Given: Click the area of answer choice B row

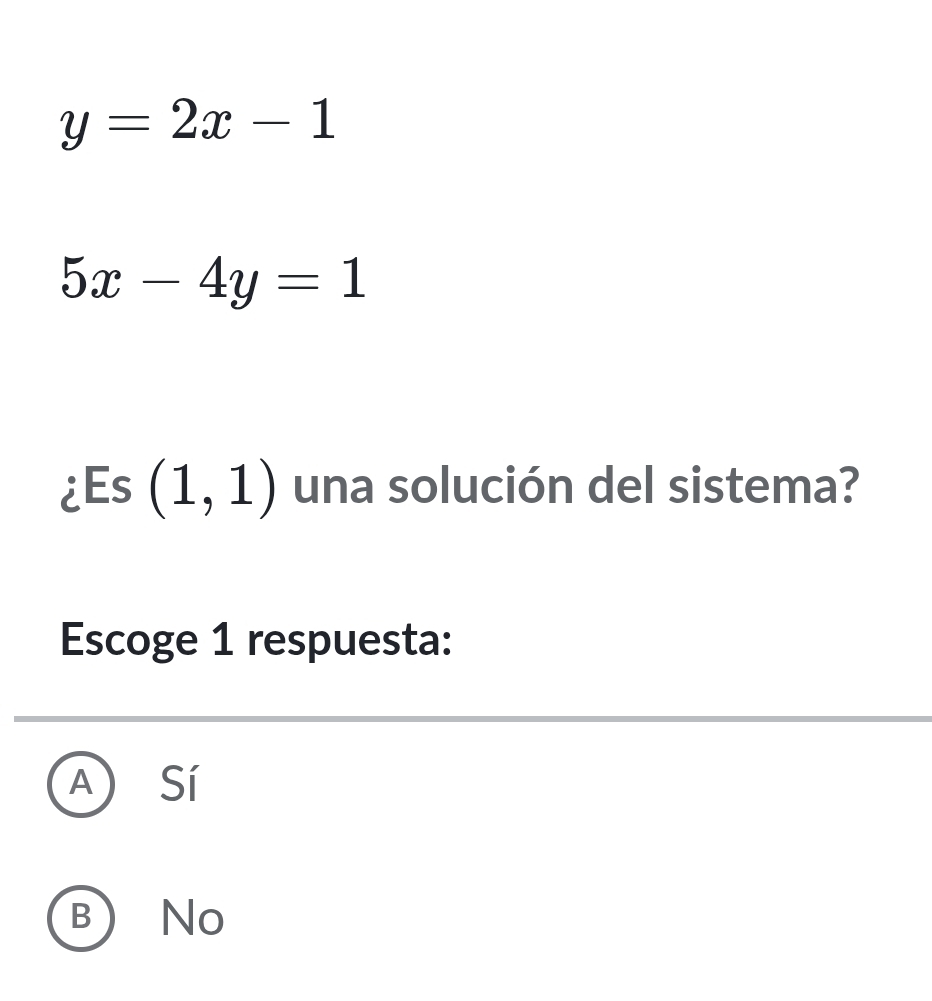Looking at the screenshot, I should tap(300, 919).
